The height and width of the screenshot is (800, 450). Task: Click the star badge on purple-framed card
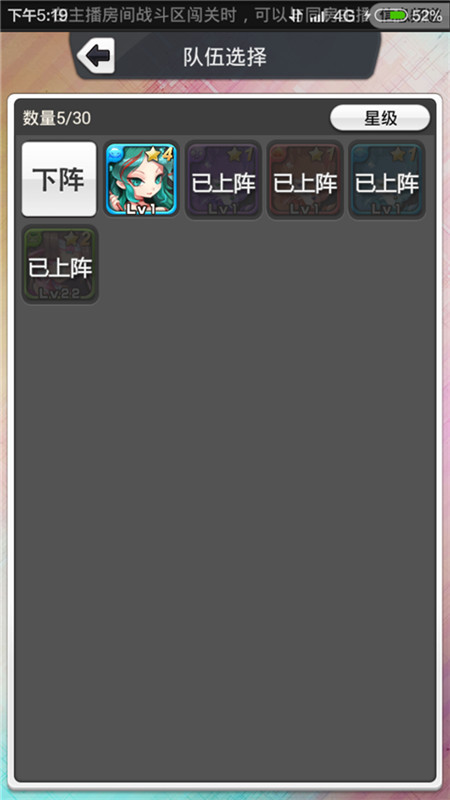[x=241, y=154]
